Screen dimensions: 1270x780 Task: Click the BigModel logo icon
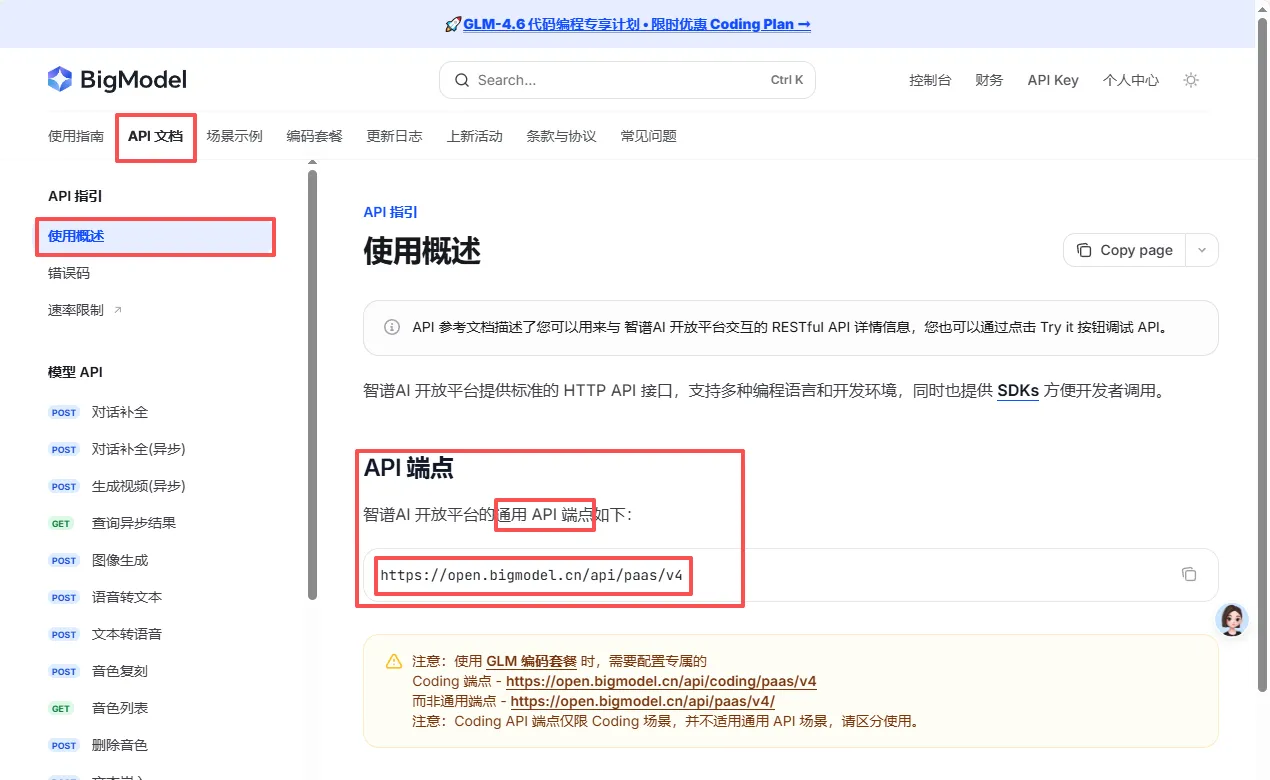coord(62,79)
